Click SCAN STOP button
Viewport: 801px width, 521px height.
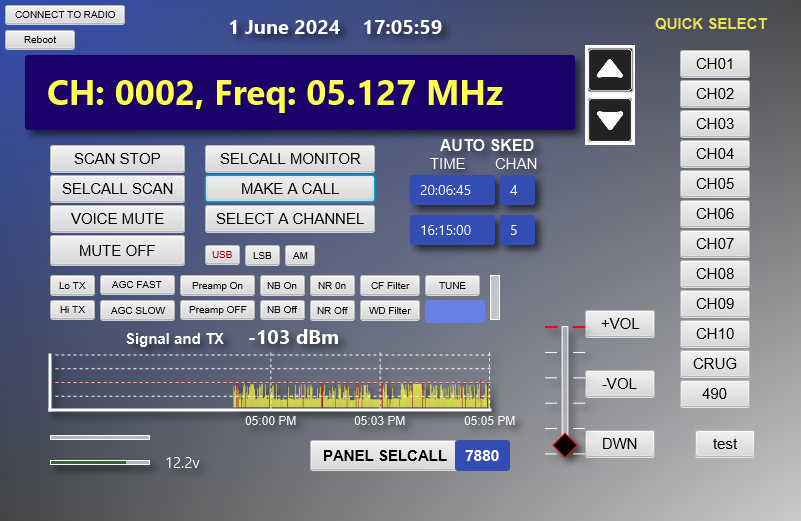[117, 159]
